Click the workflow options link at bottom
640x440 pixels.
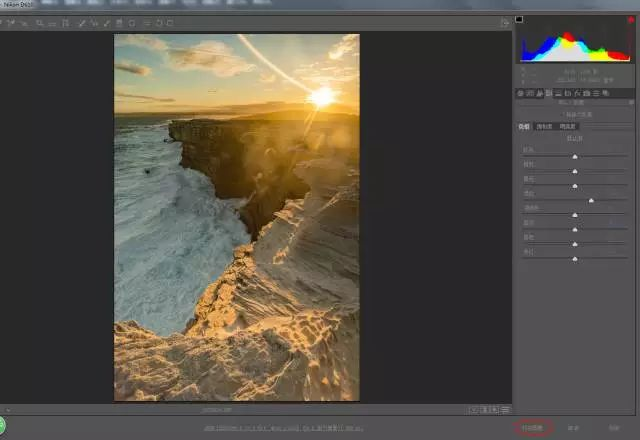[285, 428]
